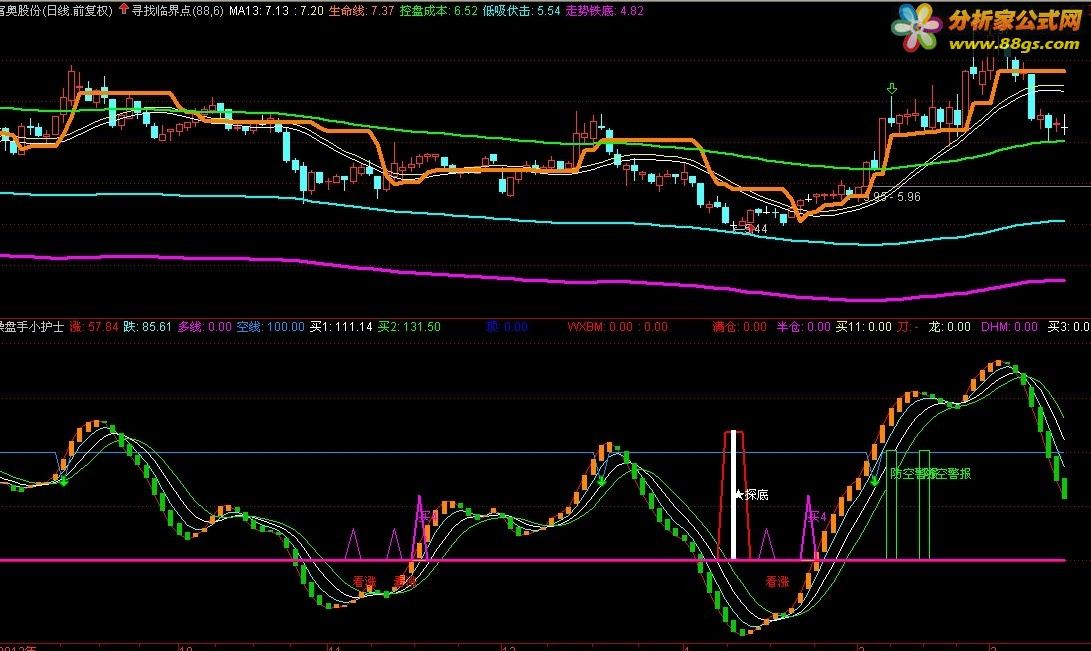Click the 龙: 0.00 value
Viewport: 1091px width, 651px height.
[x=949, y=326]
